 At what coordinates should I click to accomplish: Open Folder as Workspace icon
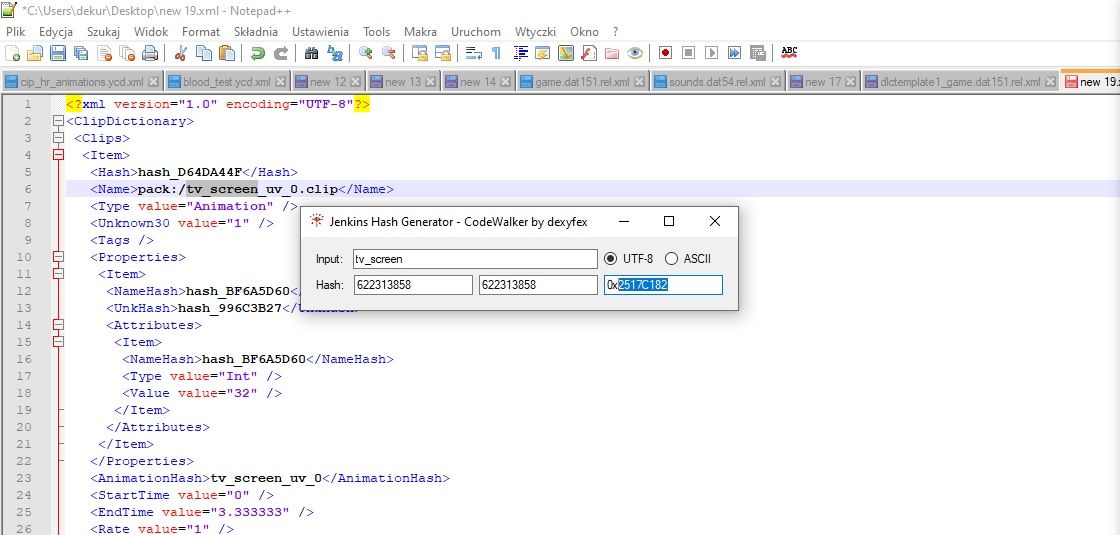[611, 53]
